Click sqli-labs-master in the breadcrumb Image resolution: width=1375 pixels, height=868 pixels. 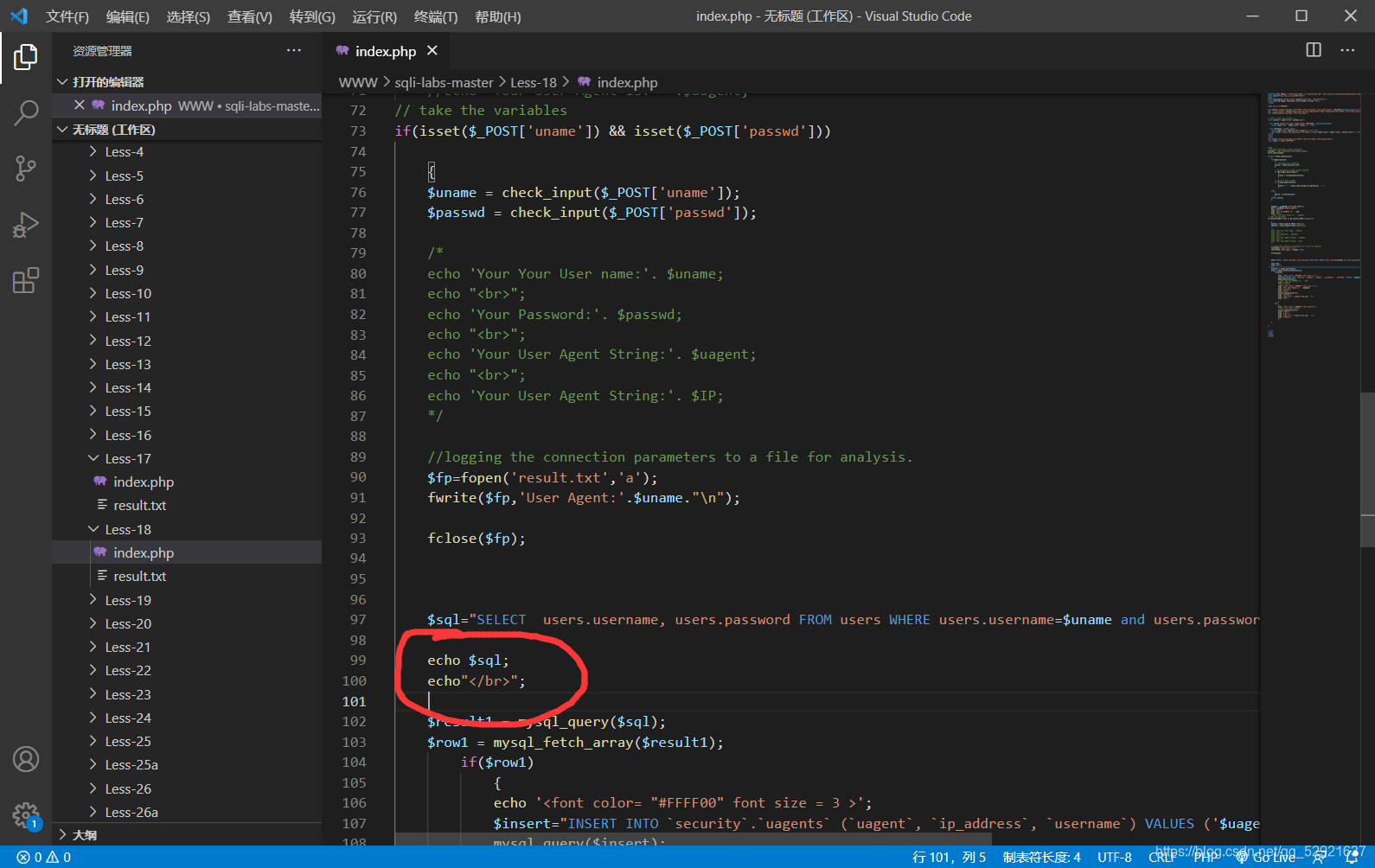444,82
